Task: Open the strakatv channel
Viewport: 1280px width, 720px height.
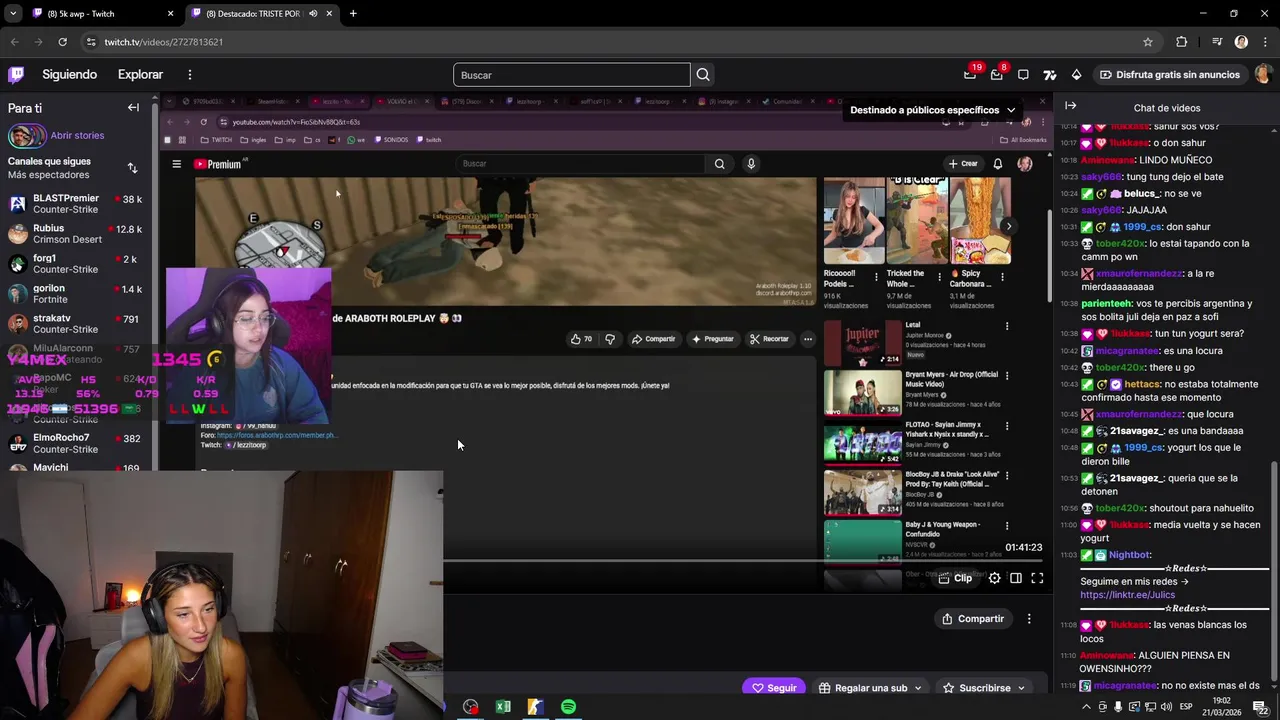Action: (x=75, y=324)
